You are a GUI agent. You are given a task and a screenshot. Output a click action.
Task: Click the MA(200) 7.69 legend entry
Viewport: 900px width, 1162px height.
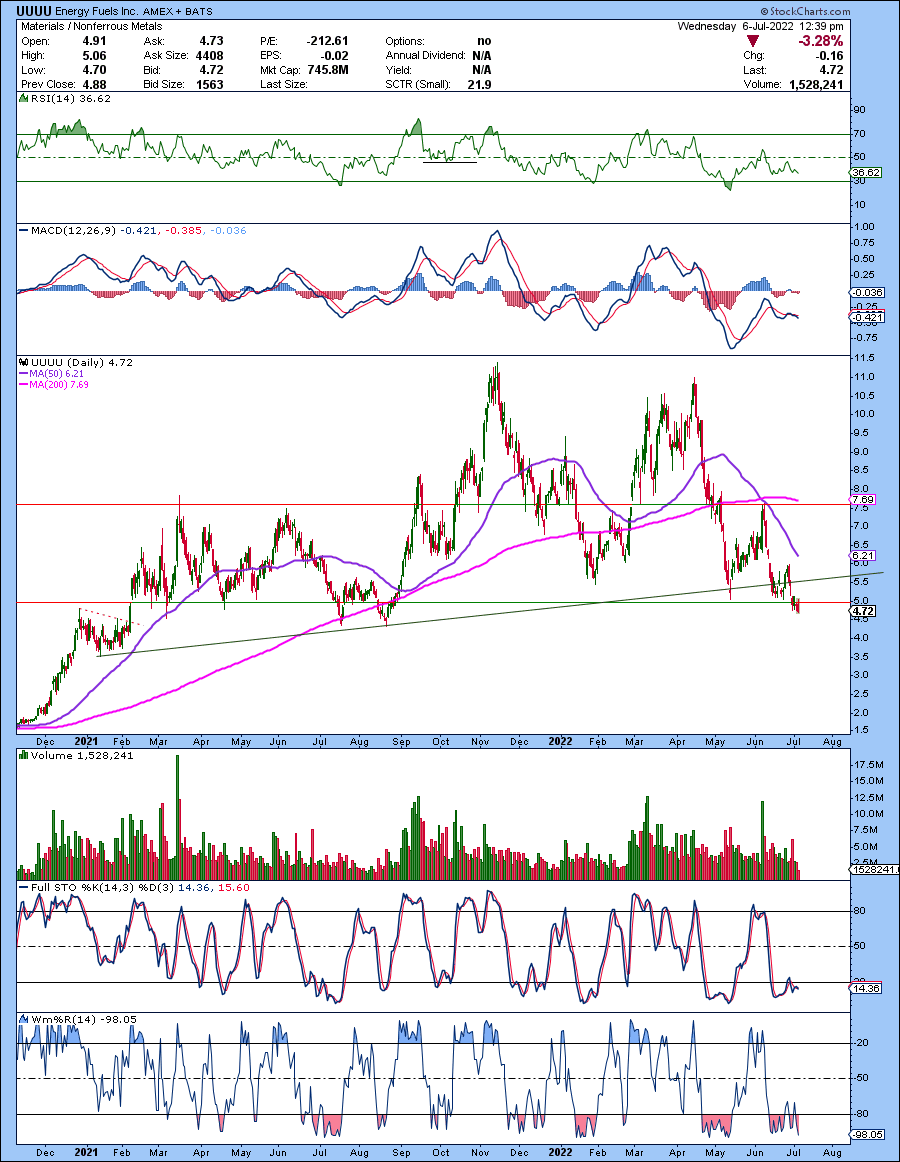click(53, 385)
